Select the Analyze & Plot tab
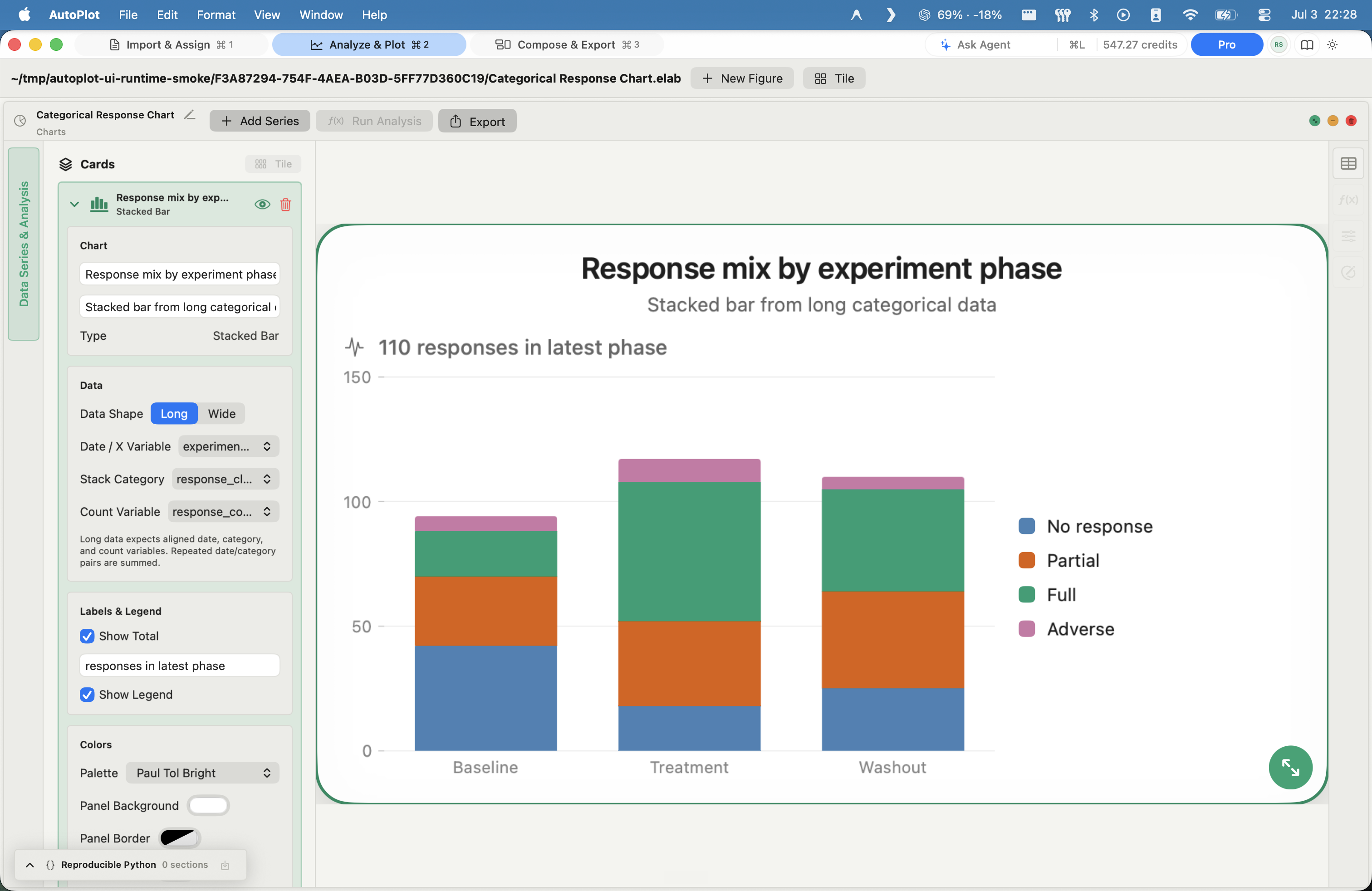This screenshot has width=1372, height=891. 369,44
